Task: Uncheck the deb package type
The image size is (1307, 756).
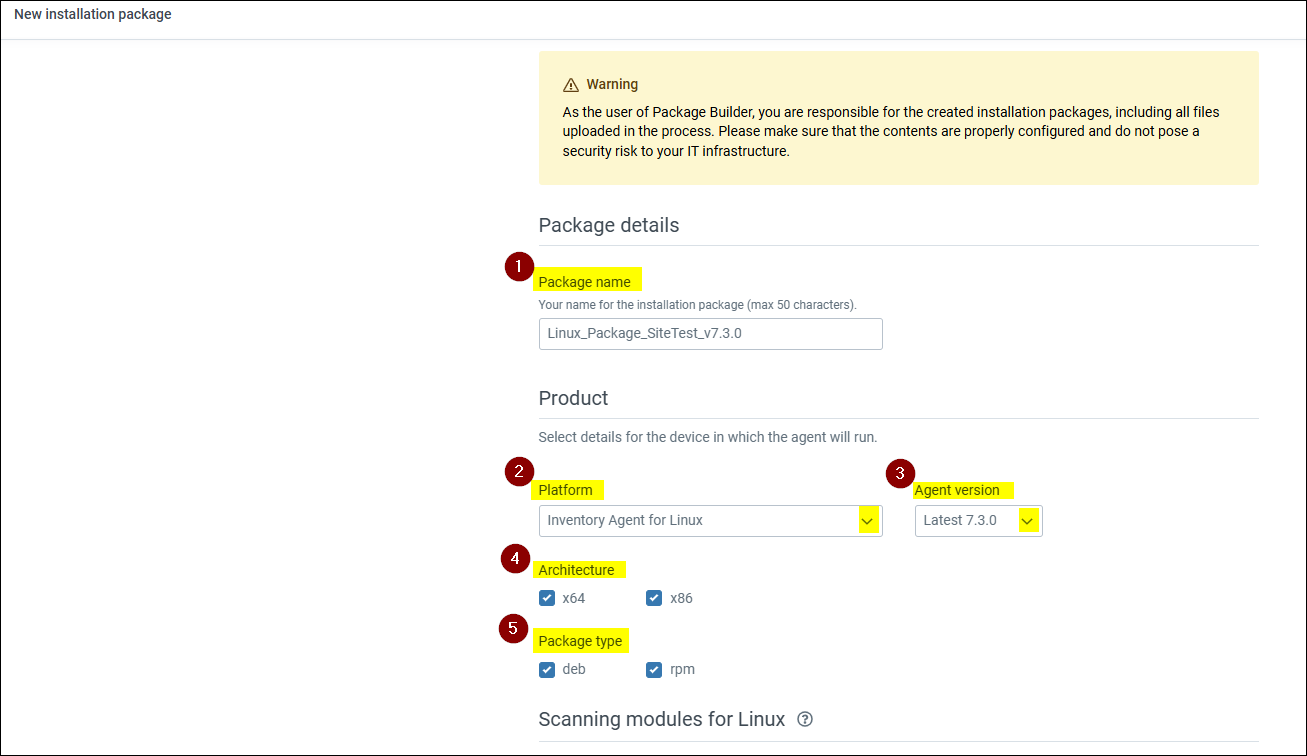Action: coord(547,670)
